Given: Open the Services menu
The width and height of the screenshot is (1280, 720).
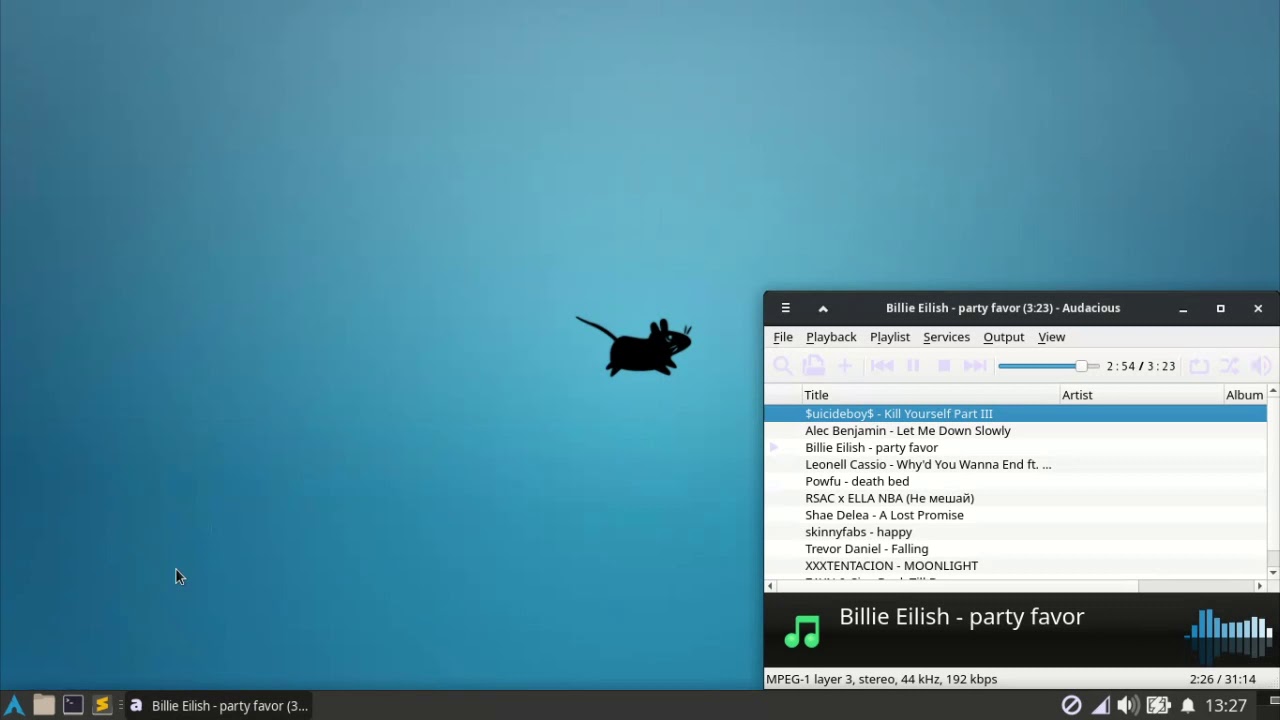Looking at the screenshot, I should [x=946, y=337].
